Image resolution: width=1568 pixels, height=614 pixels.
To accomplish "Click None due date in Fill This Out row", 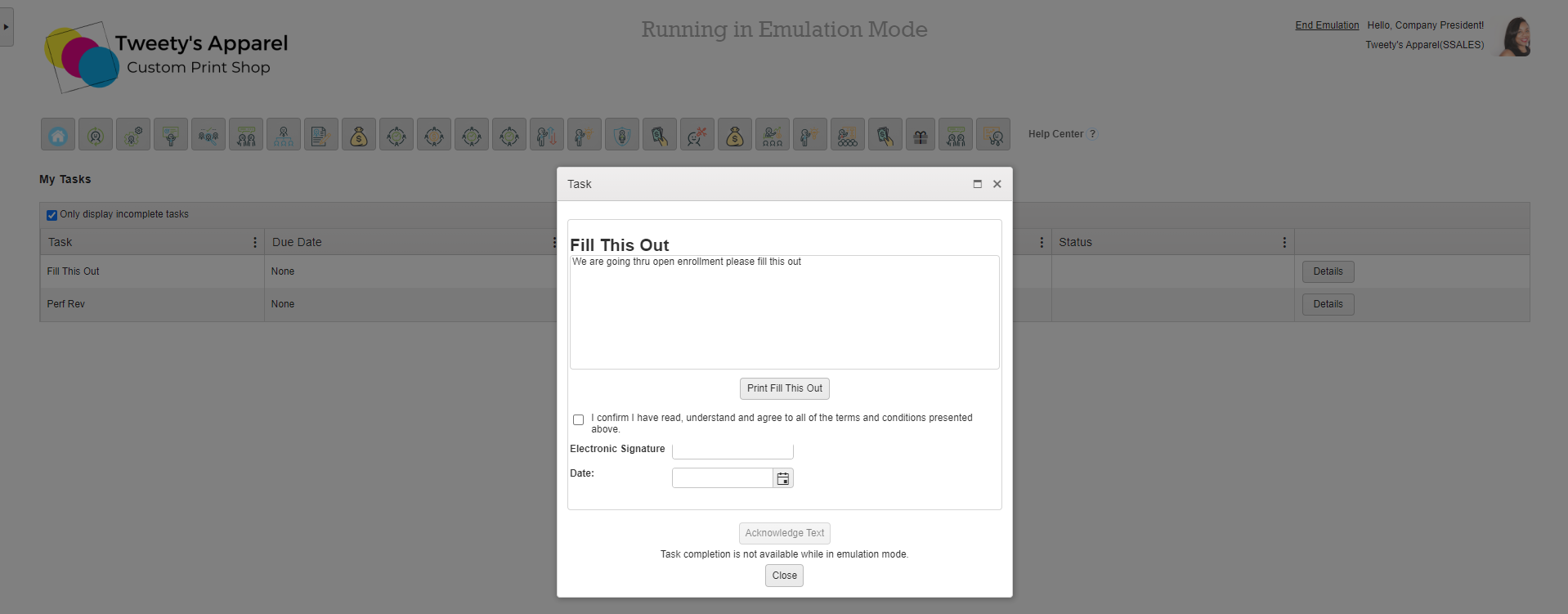I will (283, 271).
